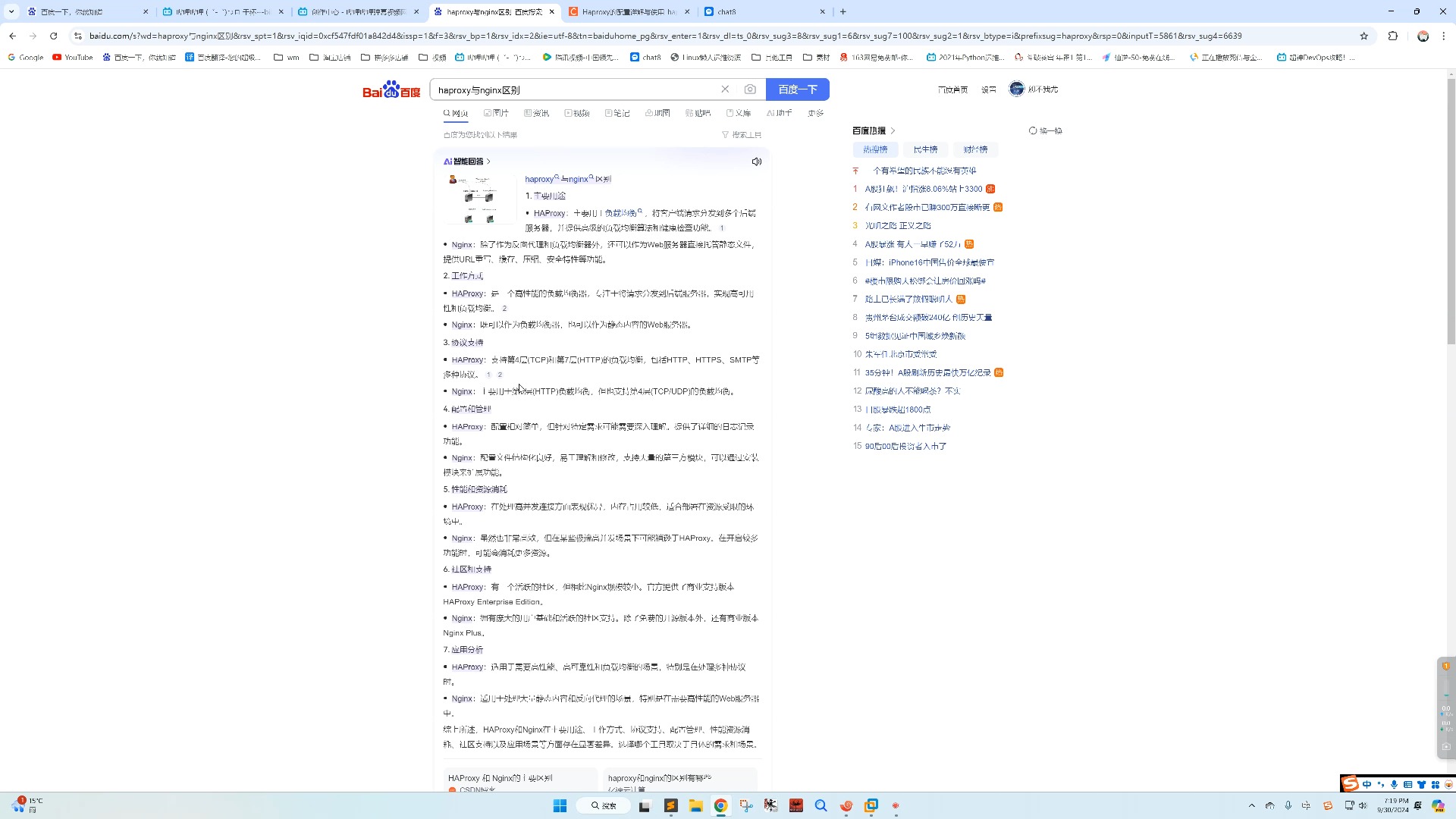Viewport: 1456px width, 819px height.
Task: Open the YouTube bookmark
Action: tap(73, 57)
